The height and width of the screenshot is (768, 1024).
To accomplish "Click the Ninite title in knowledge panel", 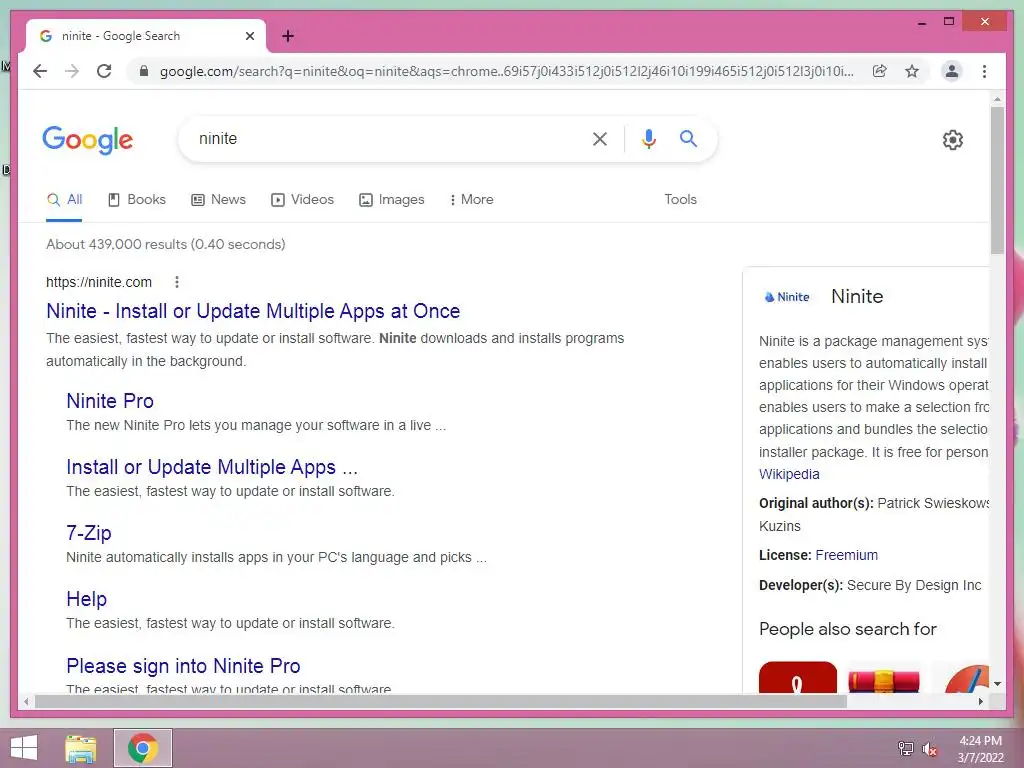I will click(x=857, y=296).
